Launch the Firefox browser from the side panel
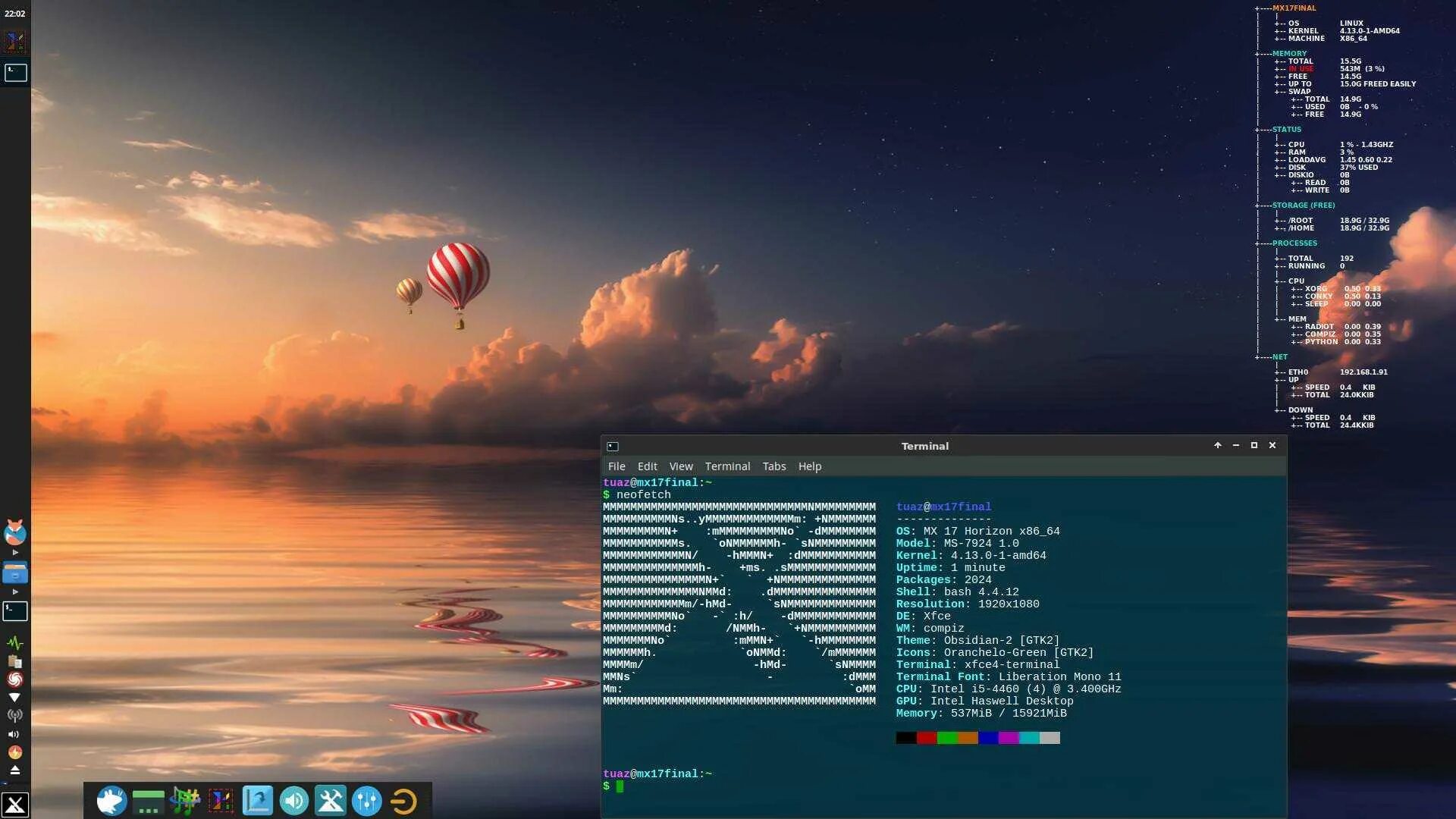This screenshot has height=819, width=1456. [x=15, y=533]
